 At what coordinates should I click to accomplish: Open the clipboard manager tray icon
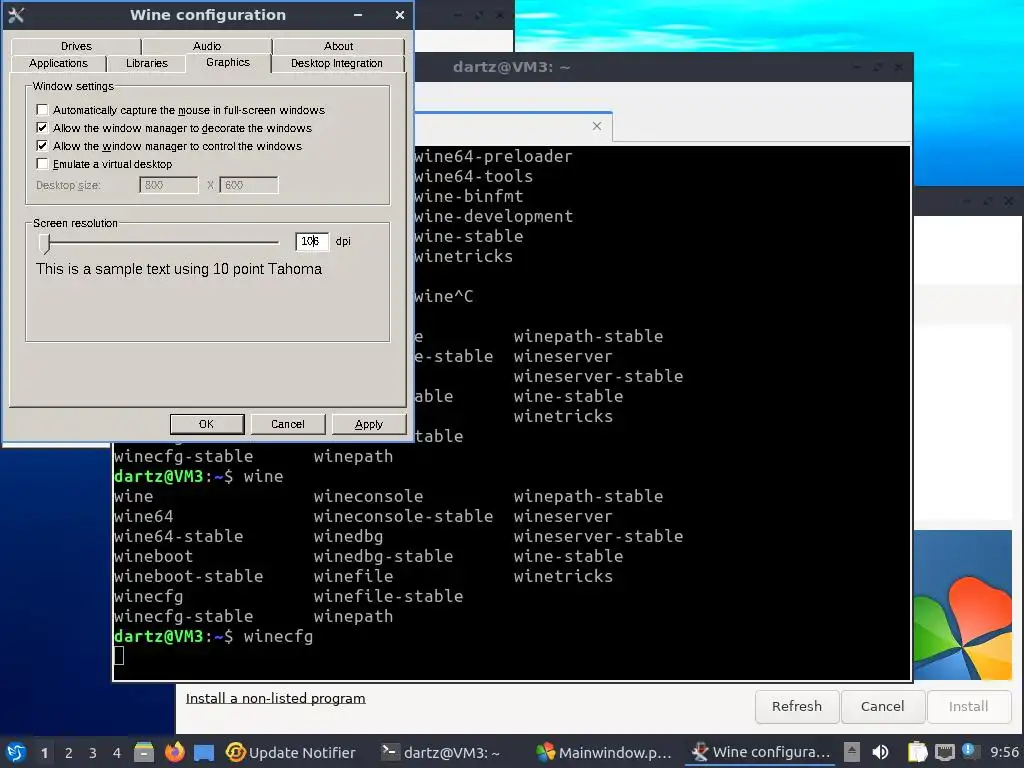coord(917,752)
